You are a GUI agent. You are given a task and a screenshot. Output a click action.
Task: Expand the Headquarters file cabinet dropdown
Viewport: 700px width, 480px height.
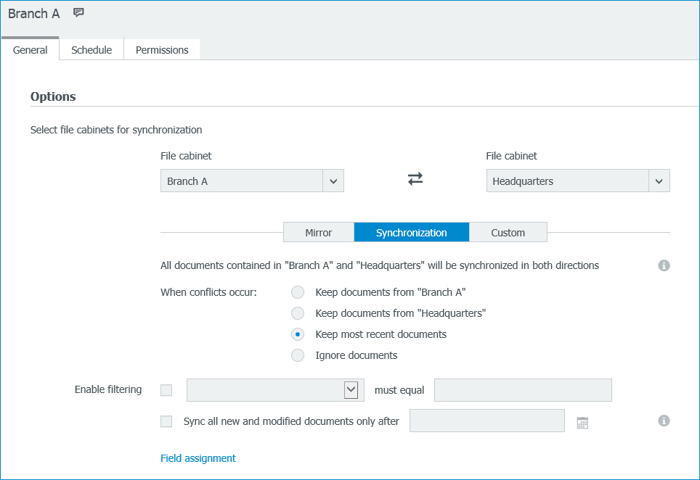(658, 181)
